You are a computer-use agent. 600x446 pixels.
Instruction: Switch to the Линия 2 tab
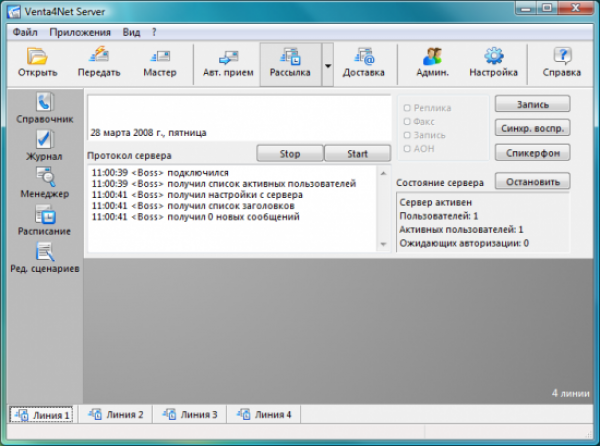coord(116,415)
